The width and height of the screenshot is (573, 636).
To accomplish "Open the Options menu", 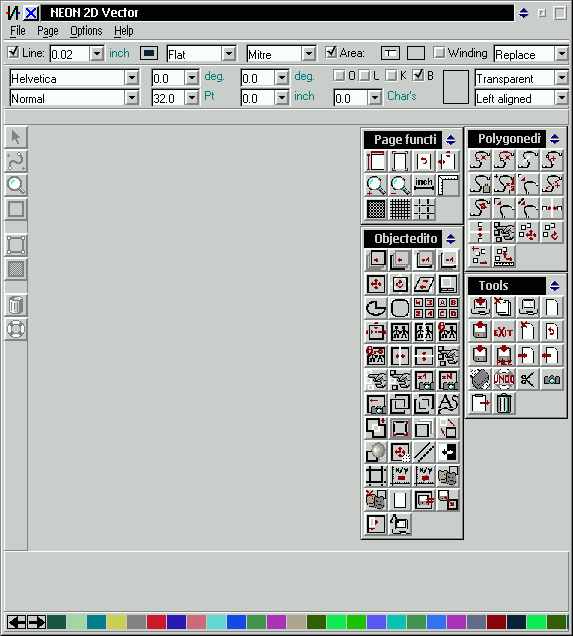I will (x=86, y=31).
